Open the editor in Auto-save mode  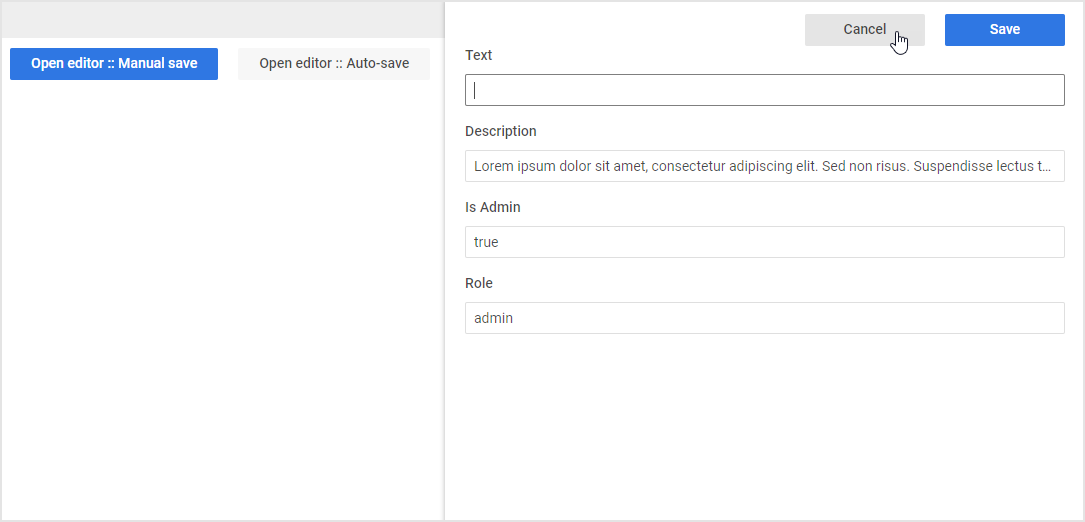click(334, 64)
